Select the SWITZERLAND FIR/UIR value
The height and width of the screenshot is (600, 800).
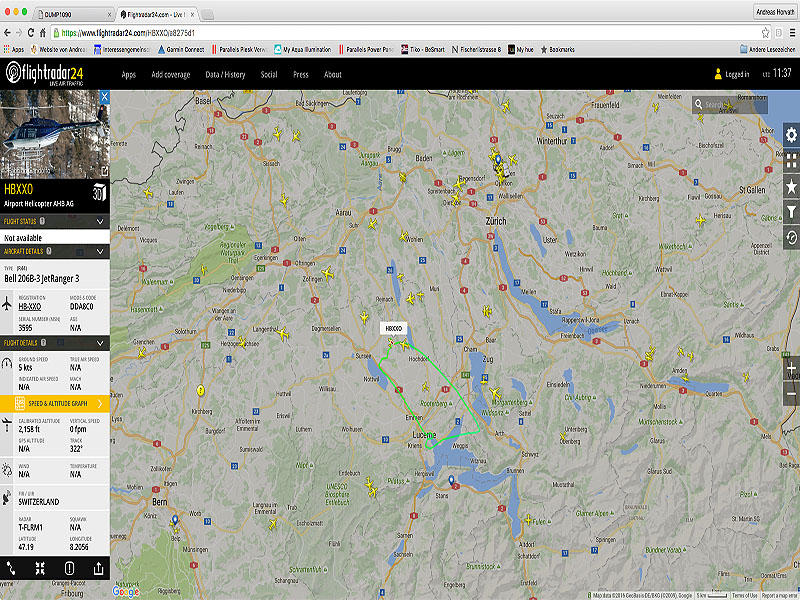pos(39,502)
